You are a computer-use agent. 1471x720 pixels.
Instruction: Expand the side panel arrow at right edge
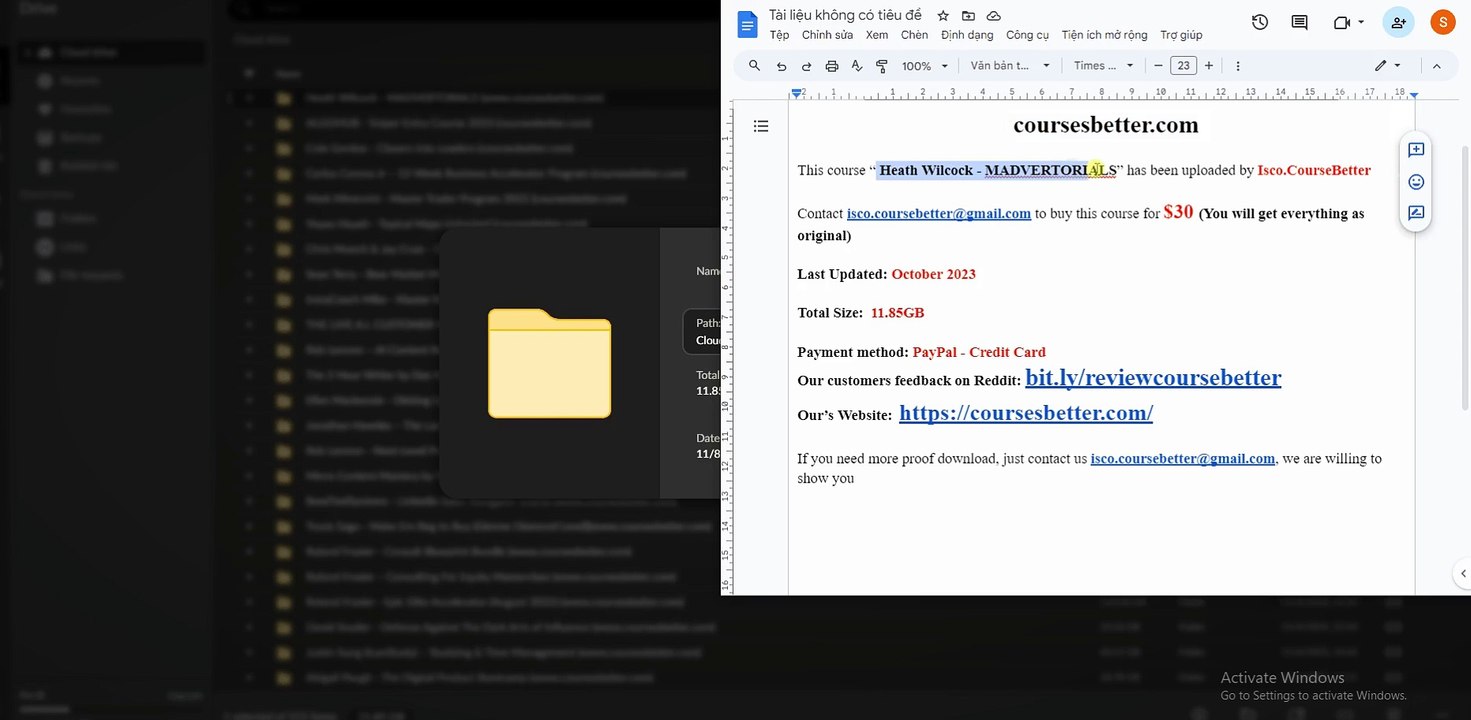(x=1463, y=573)
